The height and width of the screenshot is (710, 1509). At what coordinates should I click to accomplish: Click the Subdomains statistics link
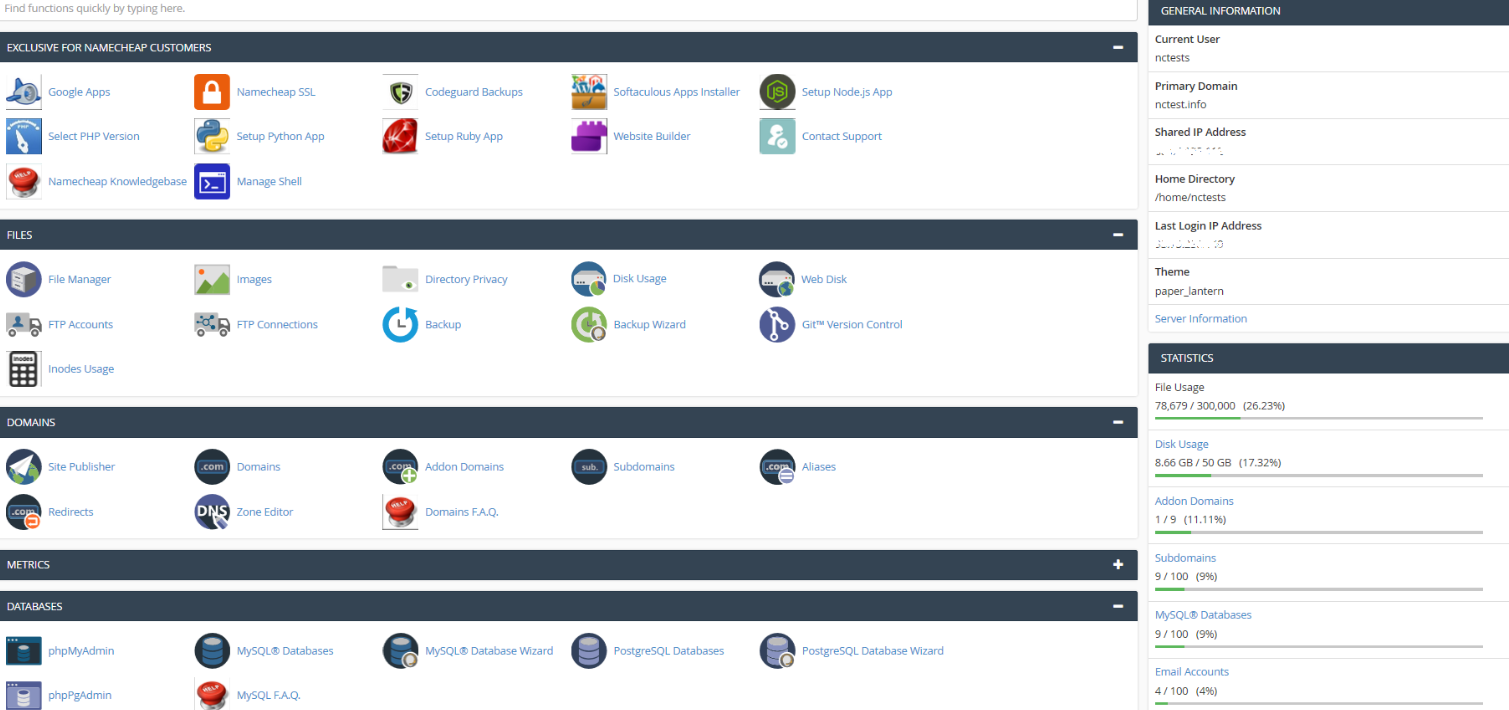tap(1185, 558)
